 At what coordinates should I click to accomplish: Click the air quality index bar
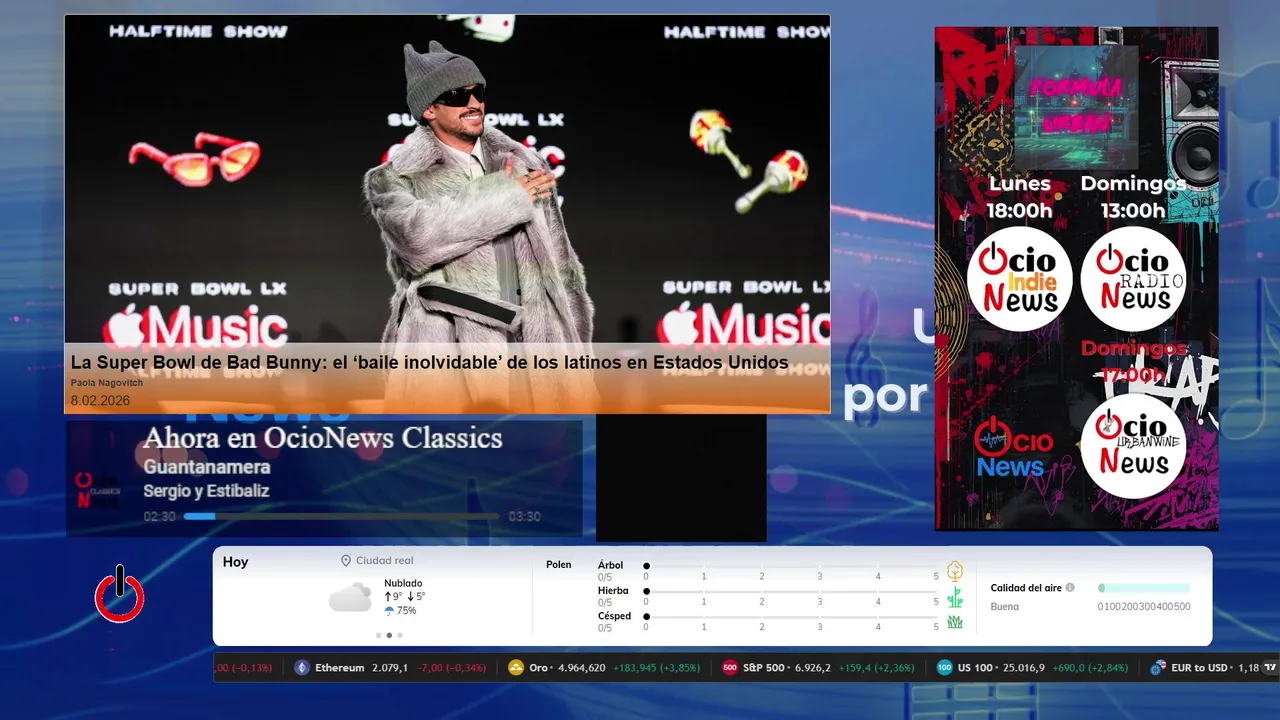coord(1144,588)
